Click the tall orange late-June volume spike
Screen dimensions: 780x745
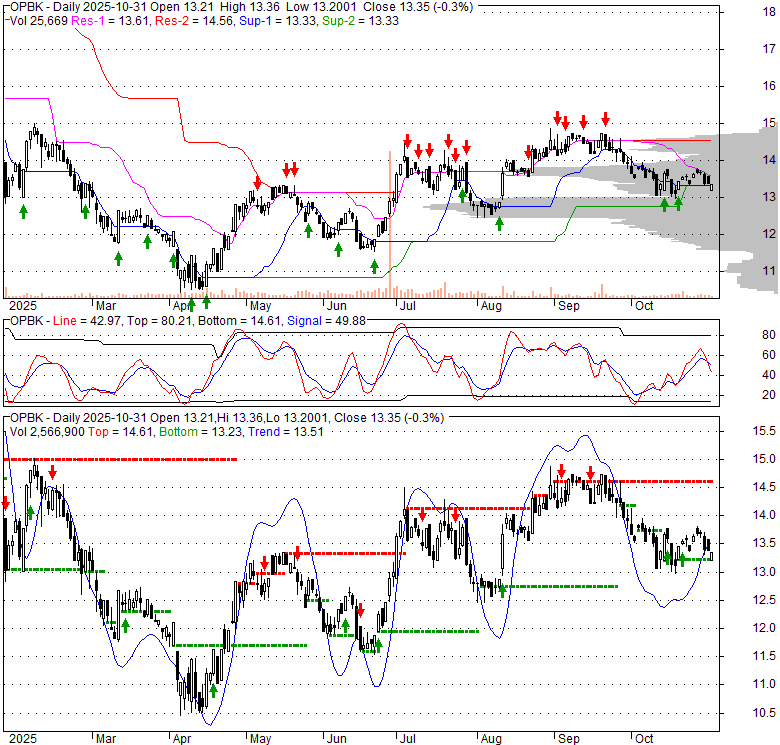pos(390,224)
